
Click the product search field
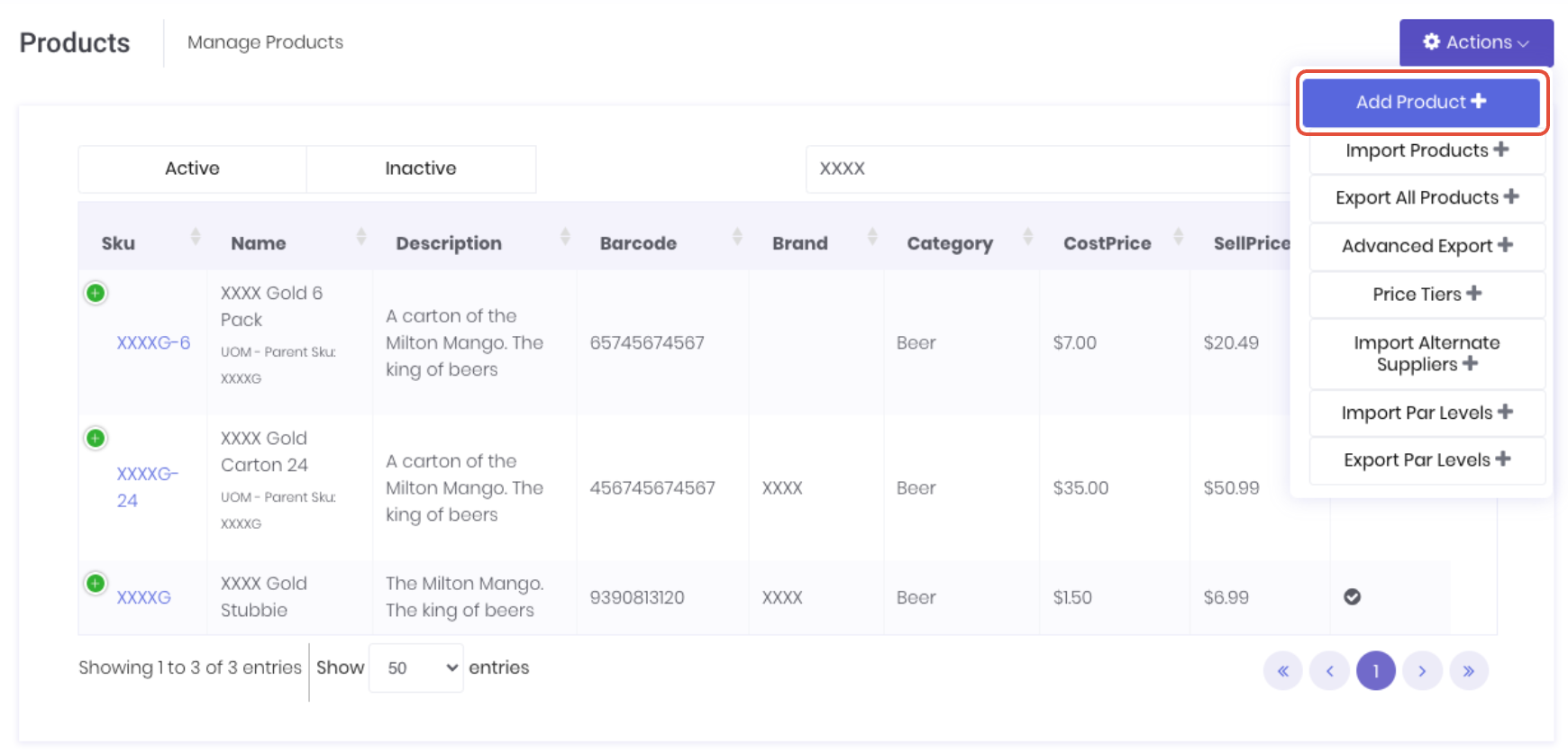(x=1045, y=168)
